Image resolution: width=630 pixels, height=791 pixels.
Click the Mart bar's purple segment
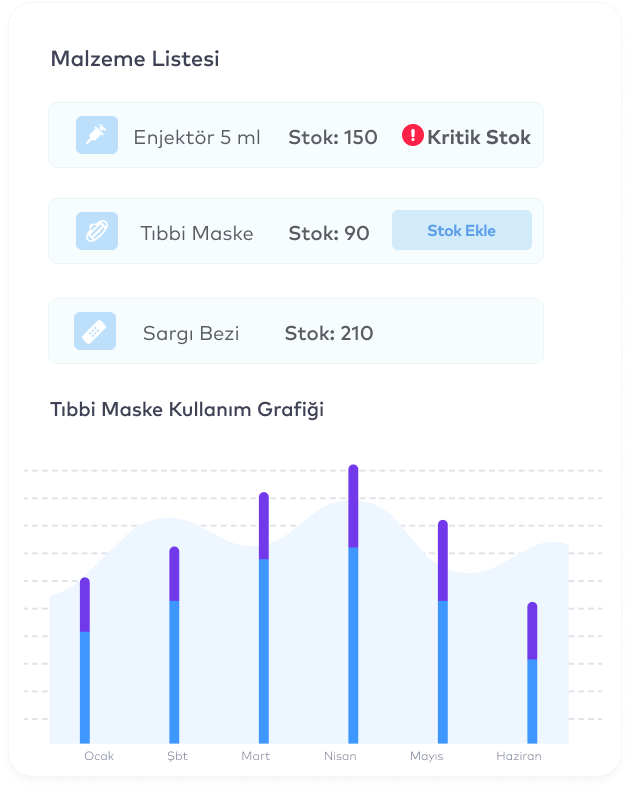[x=264, y=525]
